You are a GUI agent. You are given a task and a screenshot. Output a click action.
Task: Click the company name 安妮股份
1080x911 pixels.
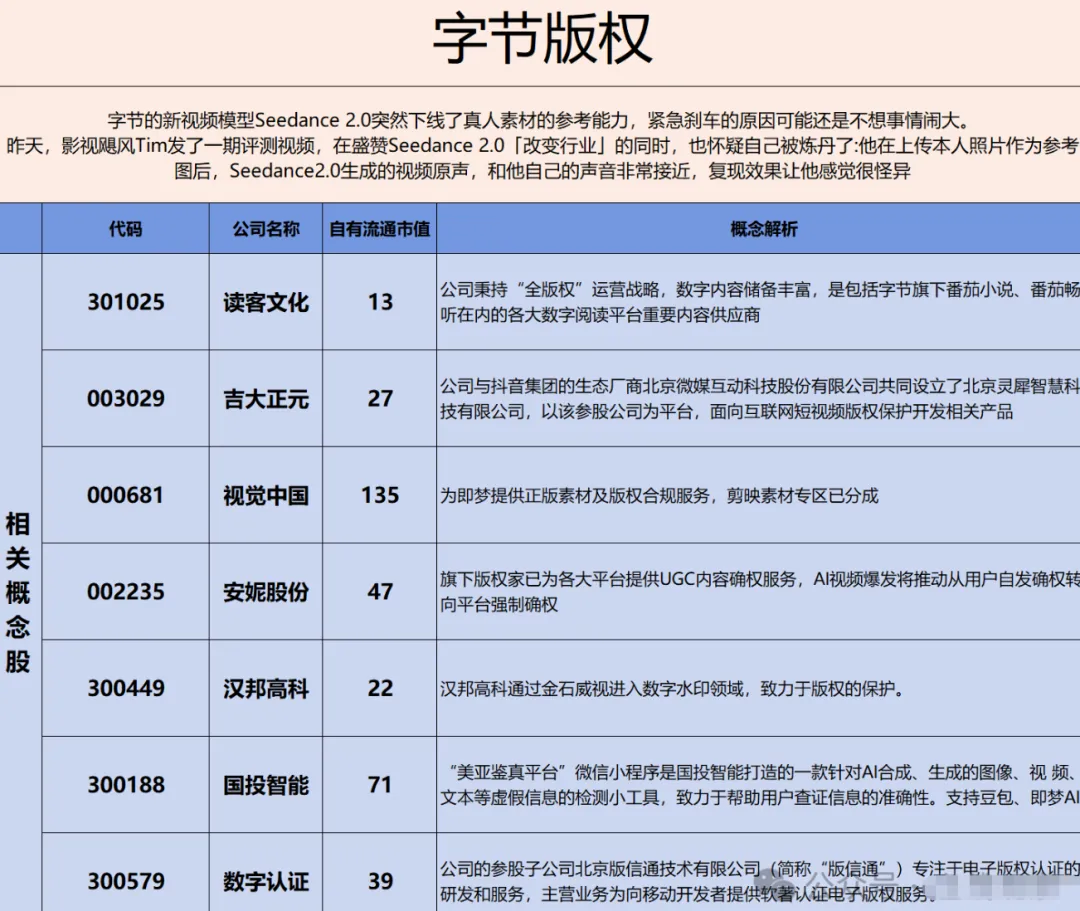click(266, 592)
